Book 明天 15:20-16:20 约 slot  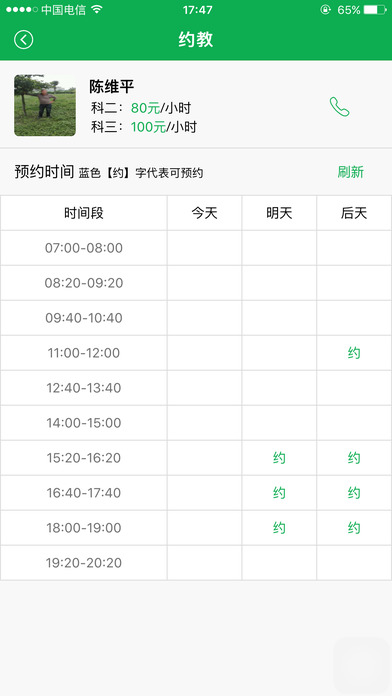pos(279,458)
